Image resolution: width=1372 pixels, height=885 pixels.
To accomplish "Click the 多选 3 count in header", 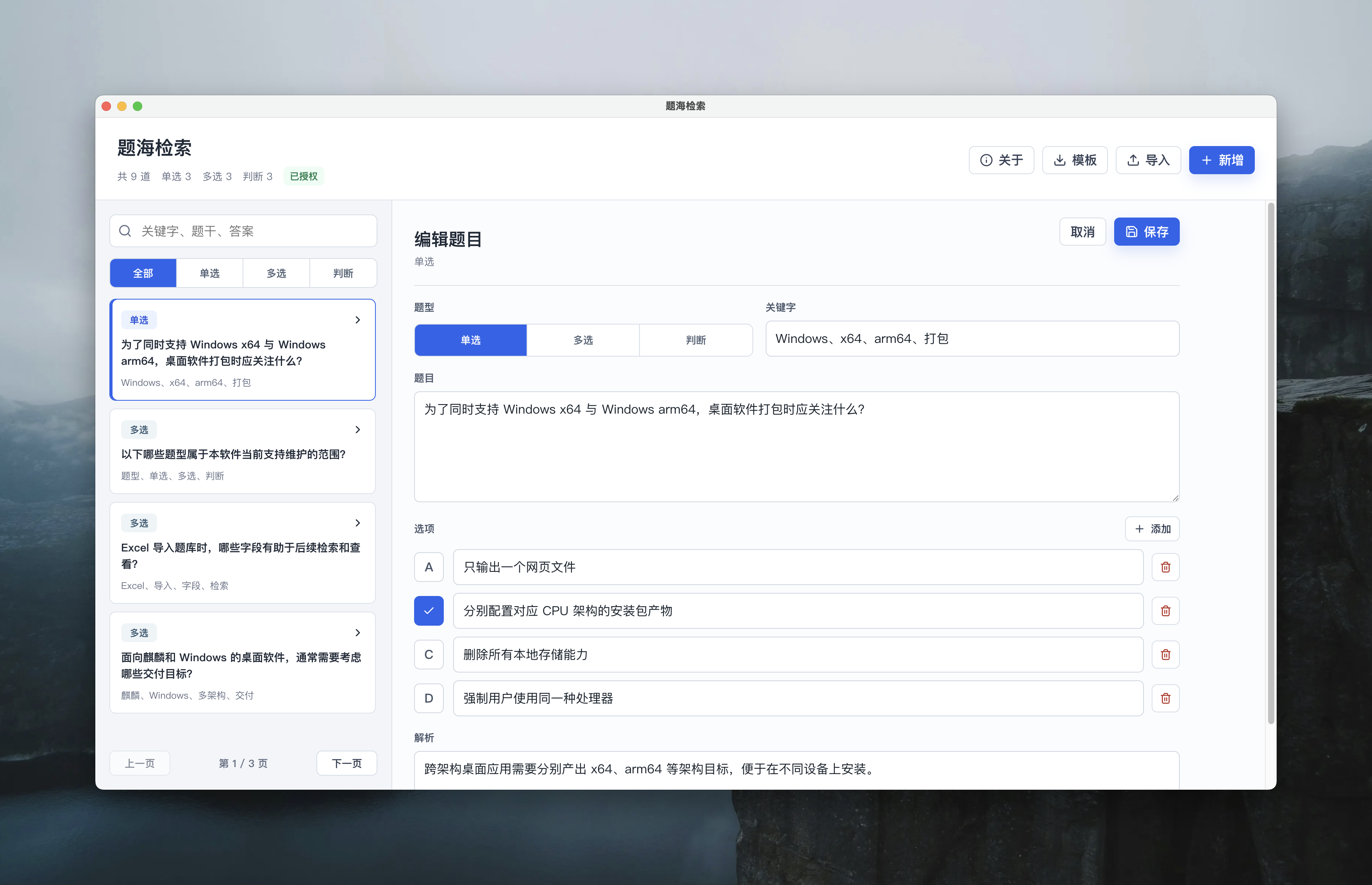I will (217, 177).
